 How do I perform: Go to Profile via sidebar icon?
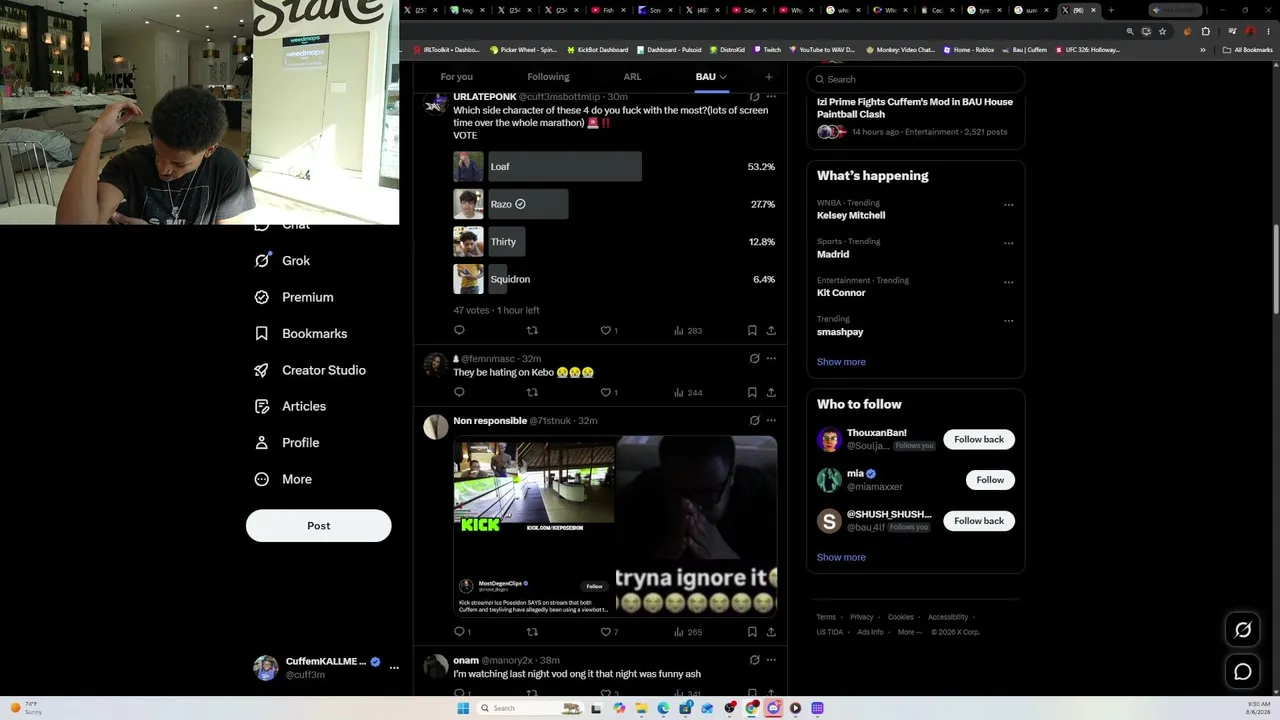(262, 443)
